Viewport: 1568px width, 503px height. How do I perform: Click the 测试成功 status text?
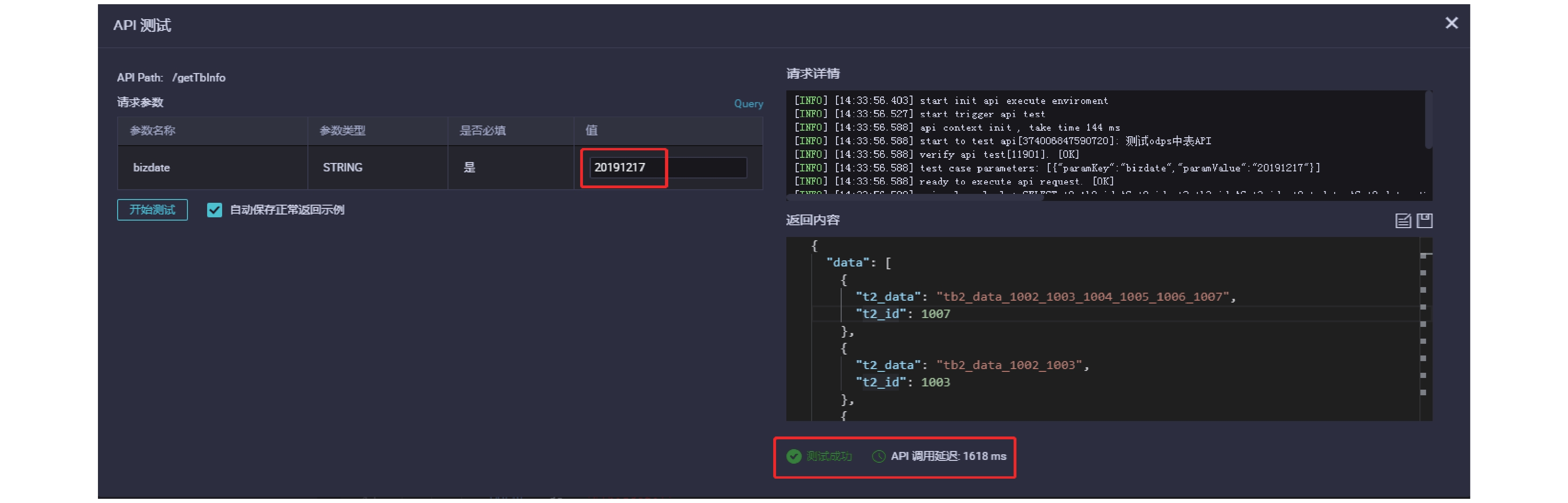click(829, 456)
